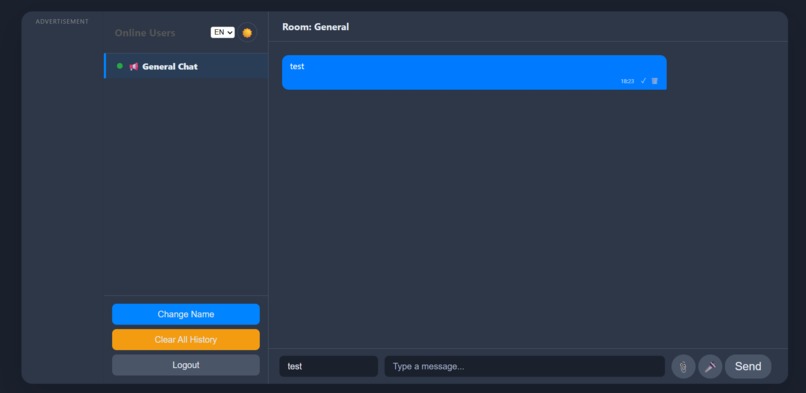
Task: Click the Send button
Action: pyautogui.click(x=748, y=366)
